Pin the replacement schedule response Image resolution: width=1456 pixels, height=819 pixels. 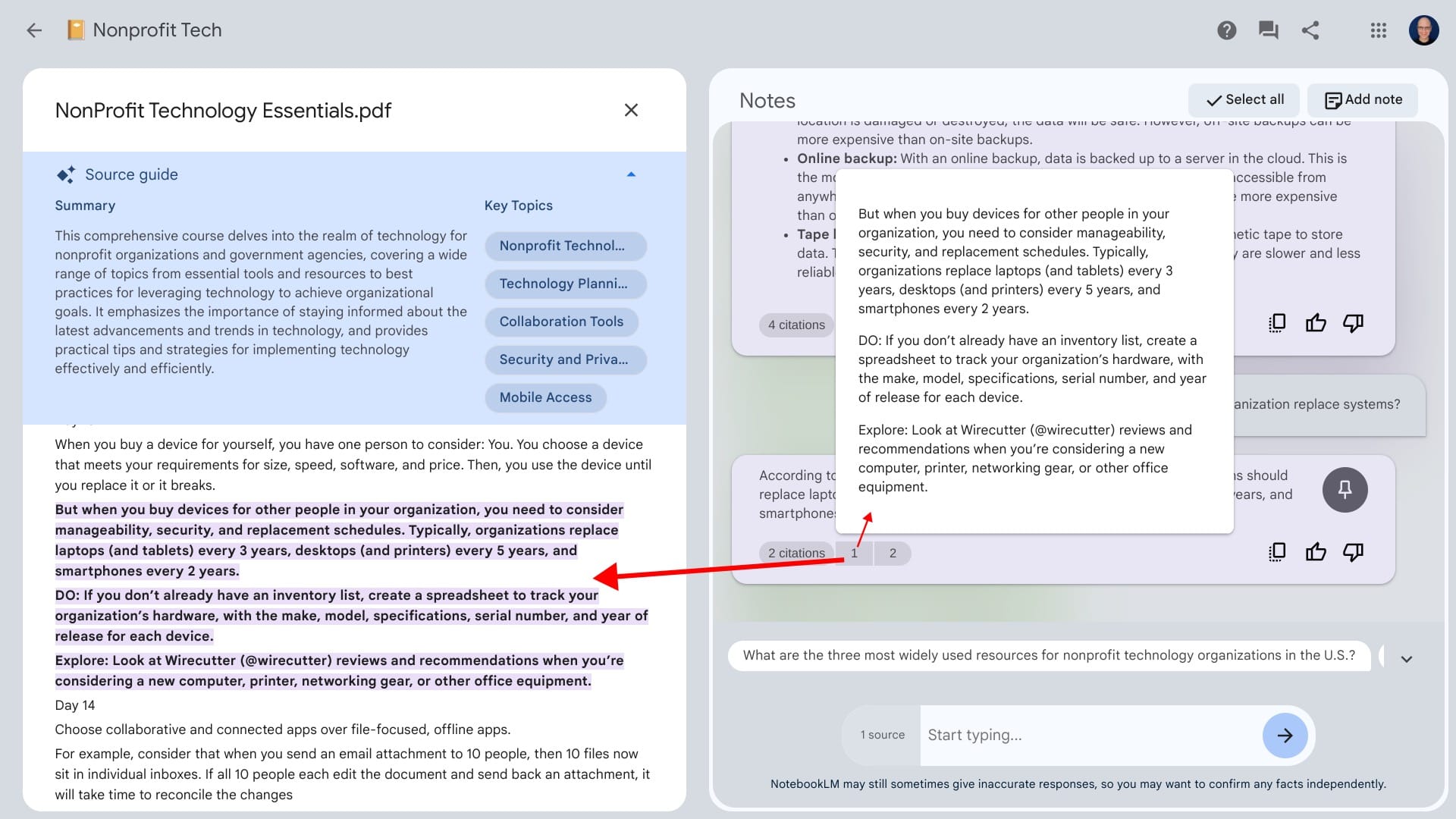pyautogui.click(x=1345, y=490)
